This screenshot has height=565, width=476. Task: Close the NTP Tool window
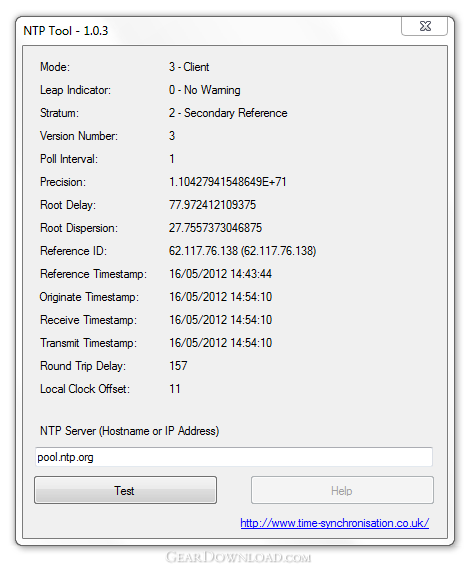(424, 26)
